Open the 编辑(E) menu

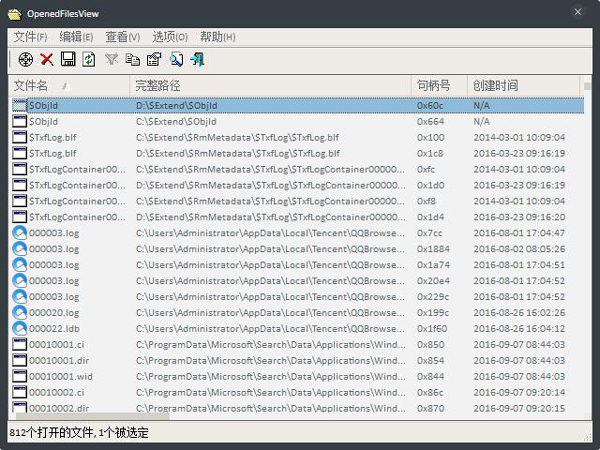tap(77, 37)
